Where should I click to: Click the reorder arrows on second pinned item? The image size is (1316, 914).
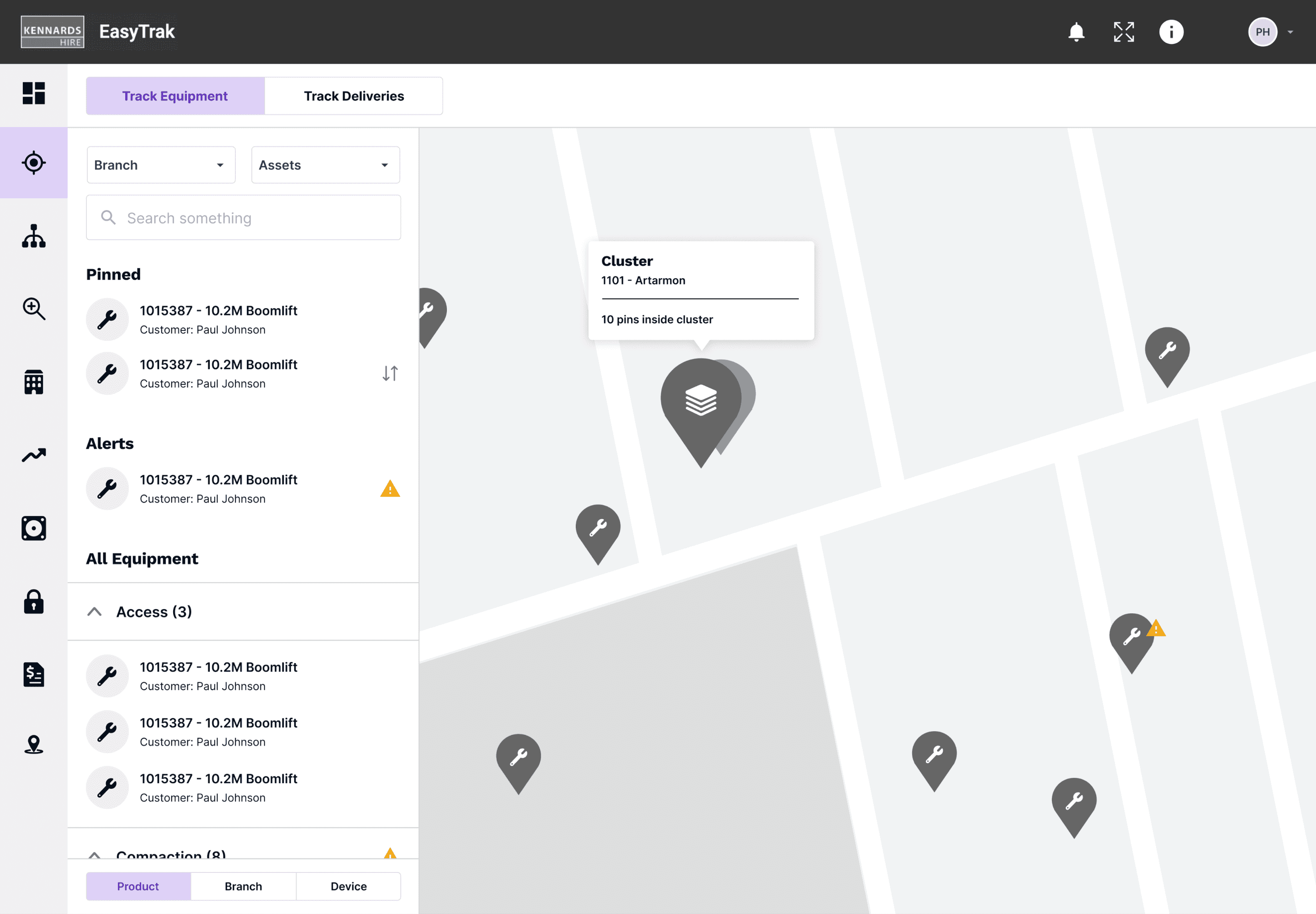tap(390, 373)
